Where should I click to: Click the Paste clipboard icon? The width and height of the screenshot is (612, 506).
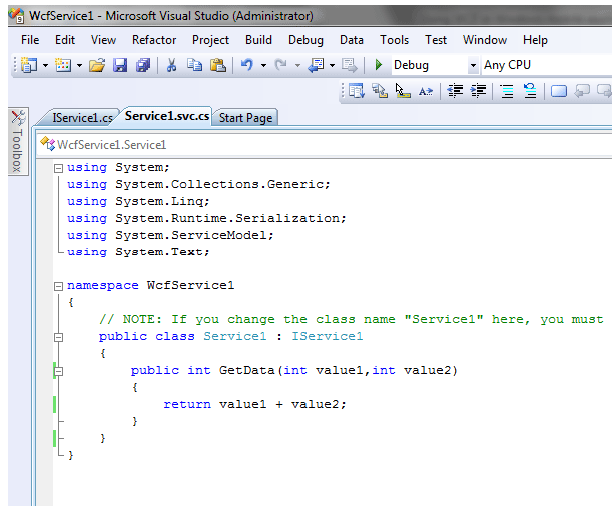217,65
